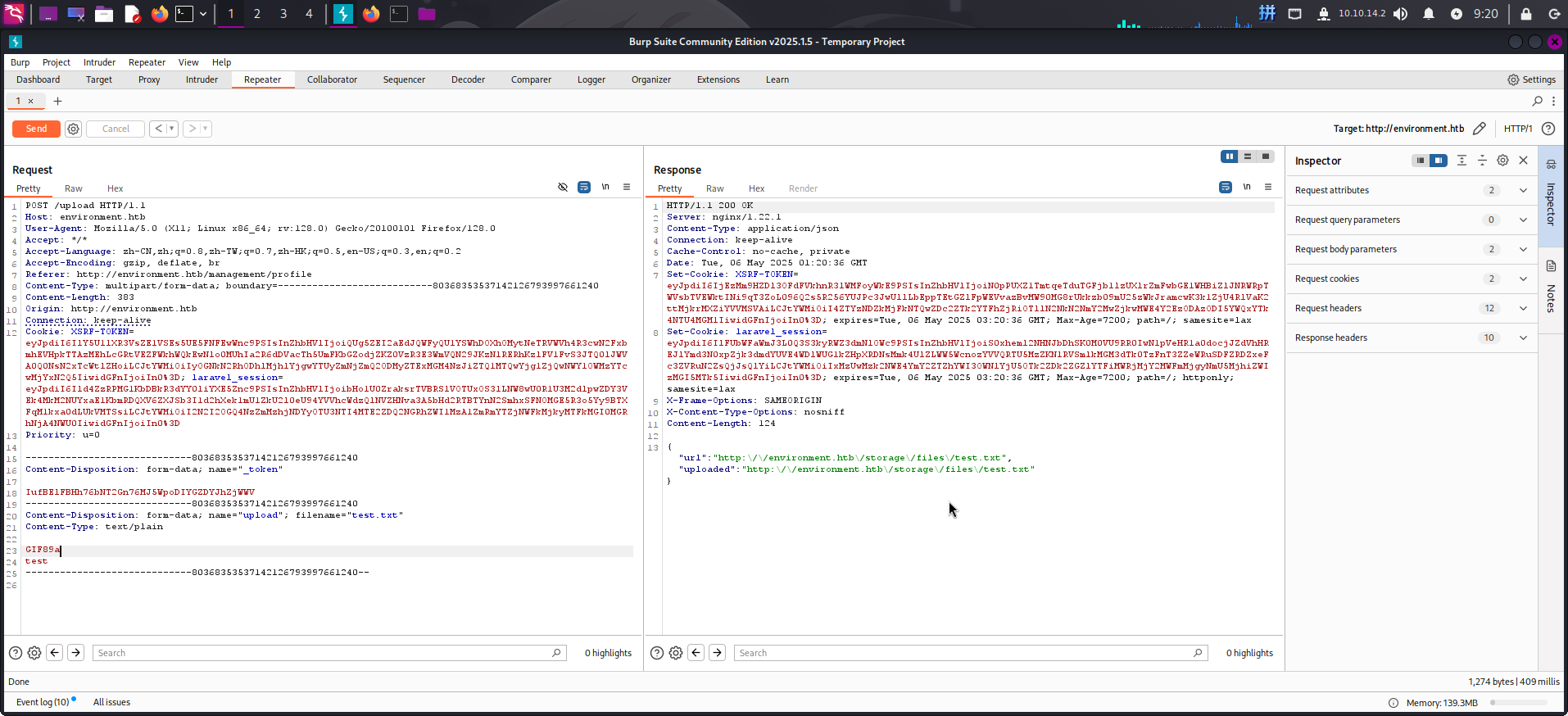Viewport: 1568px width, 716px height.
Task: Open the Burp menu
Action: pyautogui.click(x=20, y=62)
